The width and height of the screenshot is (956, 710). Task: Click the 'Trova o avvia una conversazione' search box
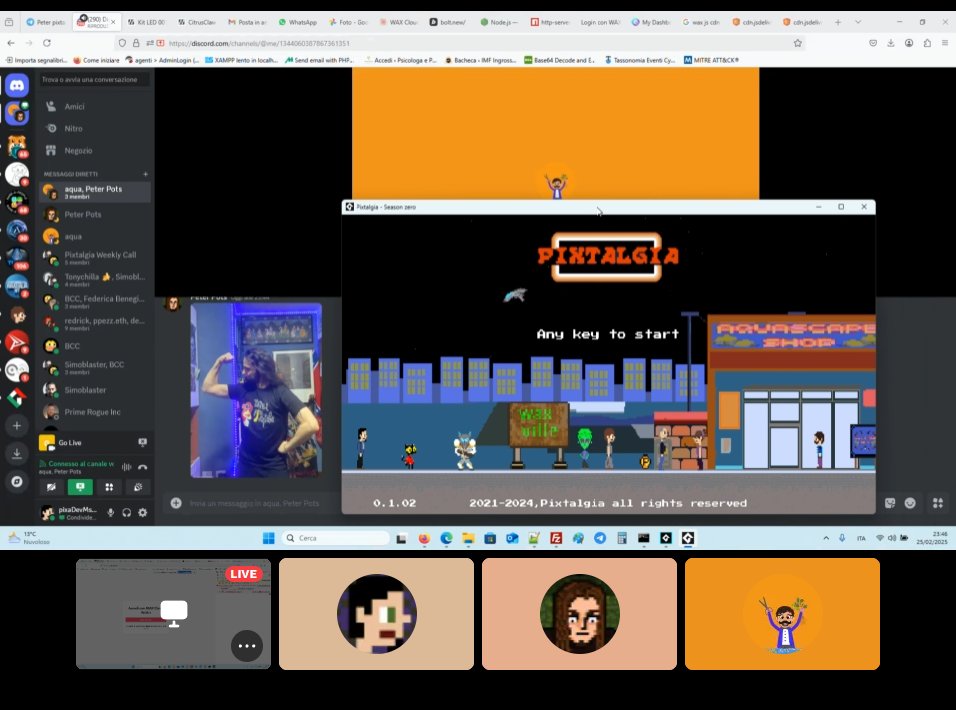pyautogui.click(x=94, y=79)
